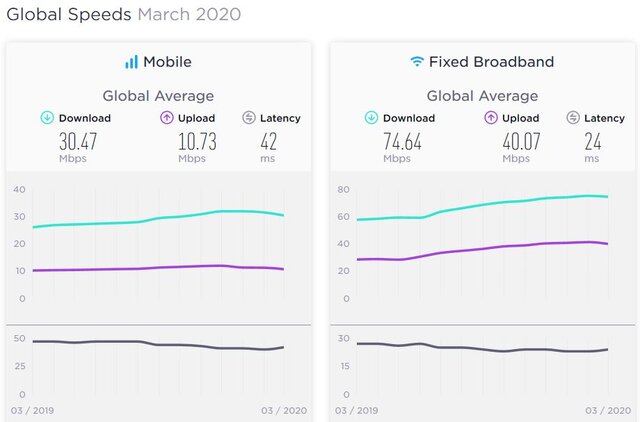
Task: Click the Mobile latency icon
Action: point(249,118)
